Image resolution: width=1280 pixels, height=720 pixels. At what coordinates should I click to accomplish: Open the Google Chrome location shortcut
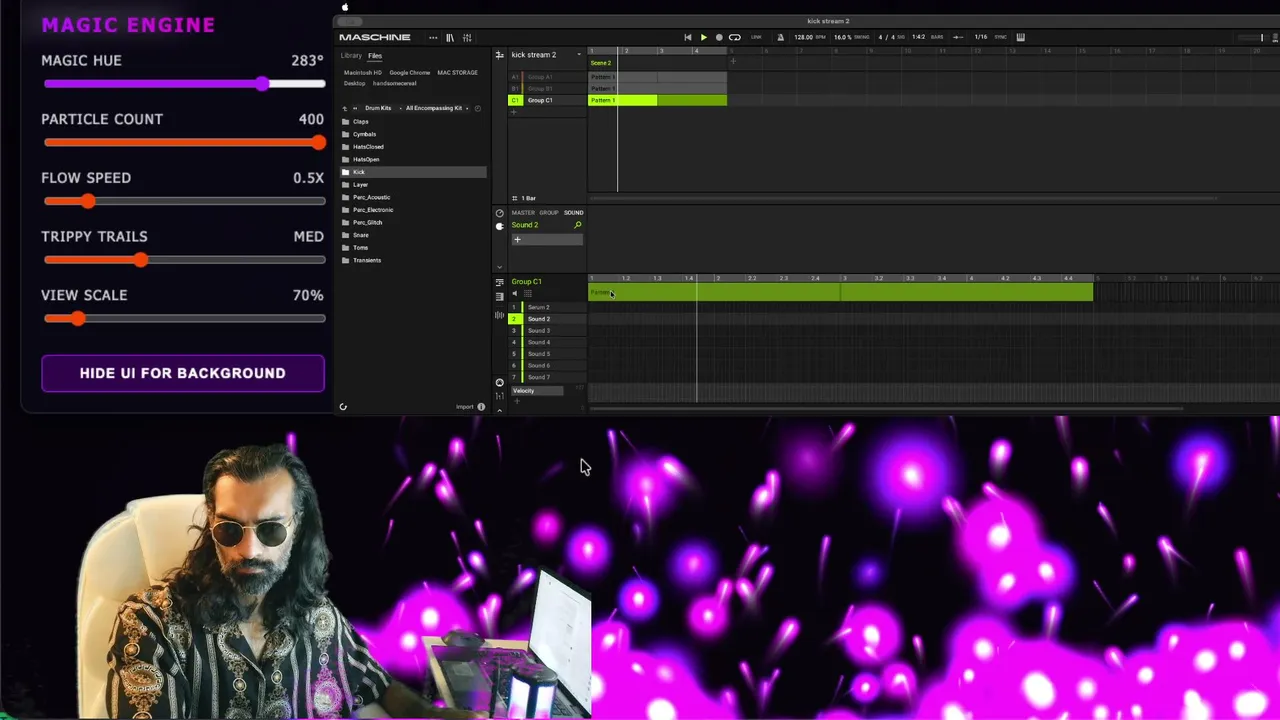[410, 73]
